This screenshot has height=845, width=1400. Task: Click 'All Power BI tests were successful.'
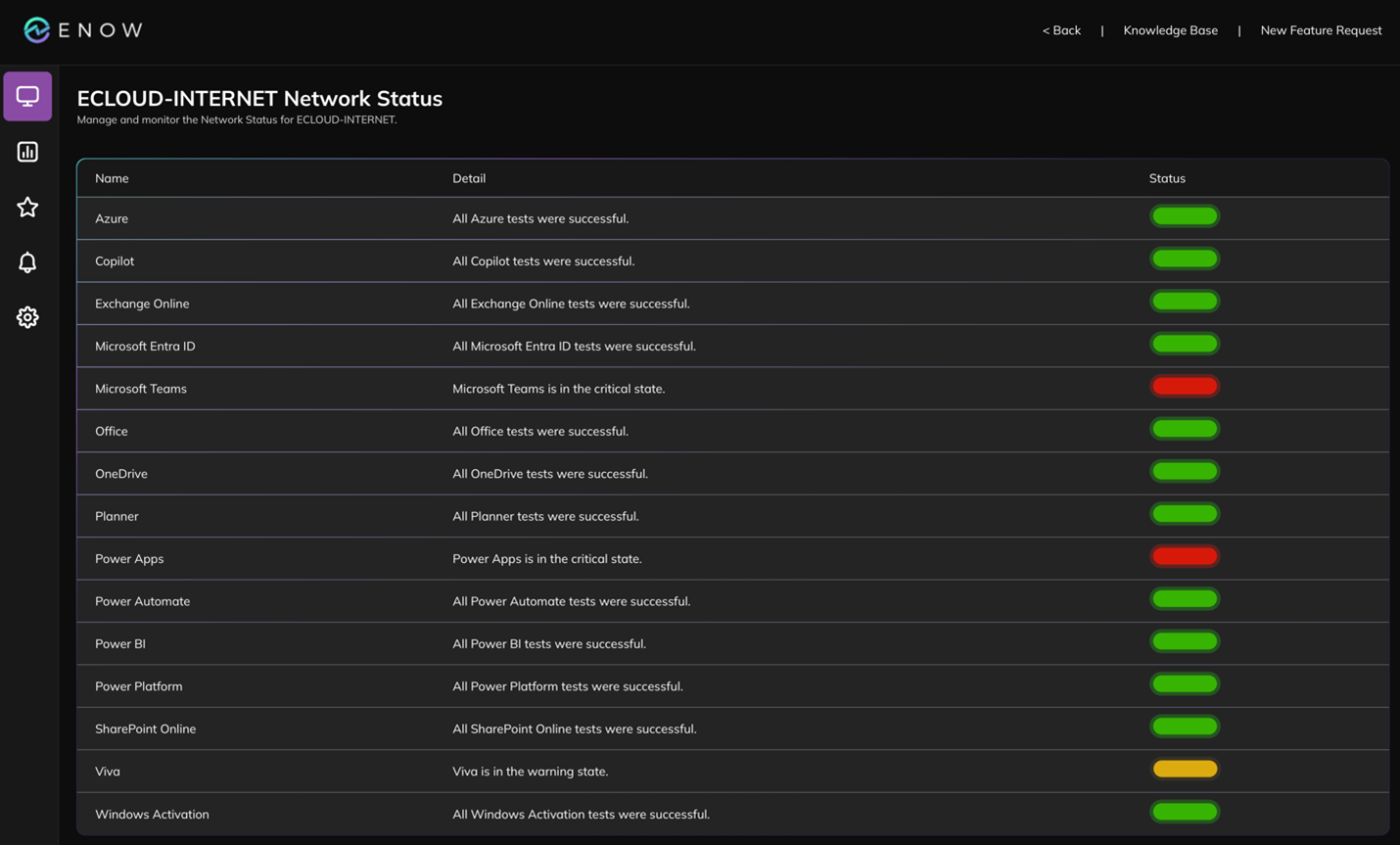[549, 644]
